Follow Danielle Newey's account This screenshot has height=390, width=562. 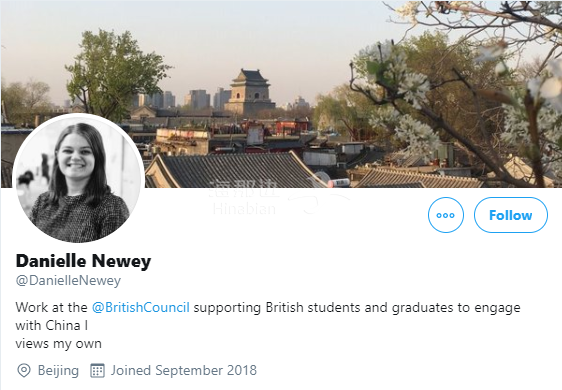(x=511, y=215)
